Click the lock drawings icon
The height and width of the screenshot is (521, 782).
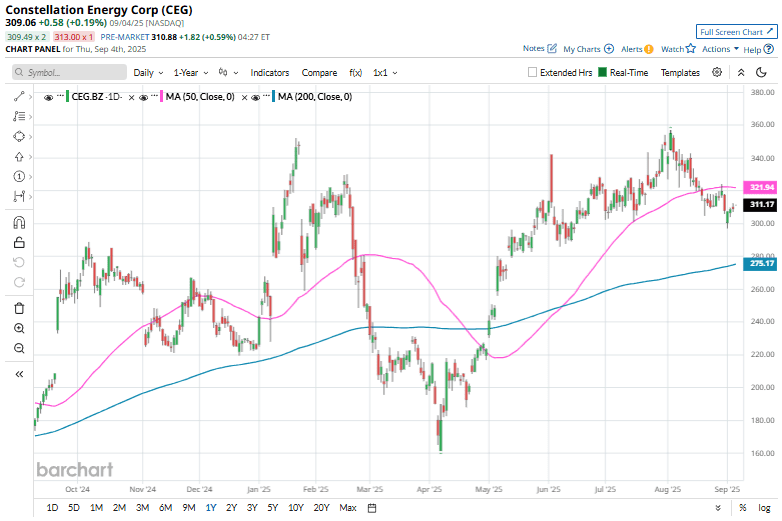click(x=19, y=242)
